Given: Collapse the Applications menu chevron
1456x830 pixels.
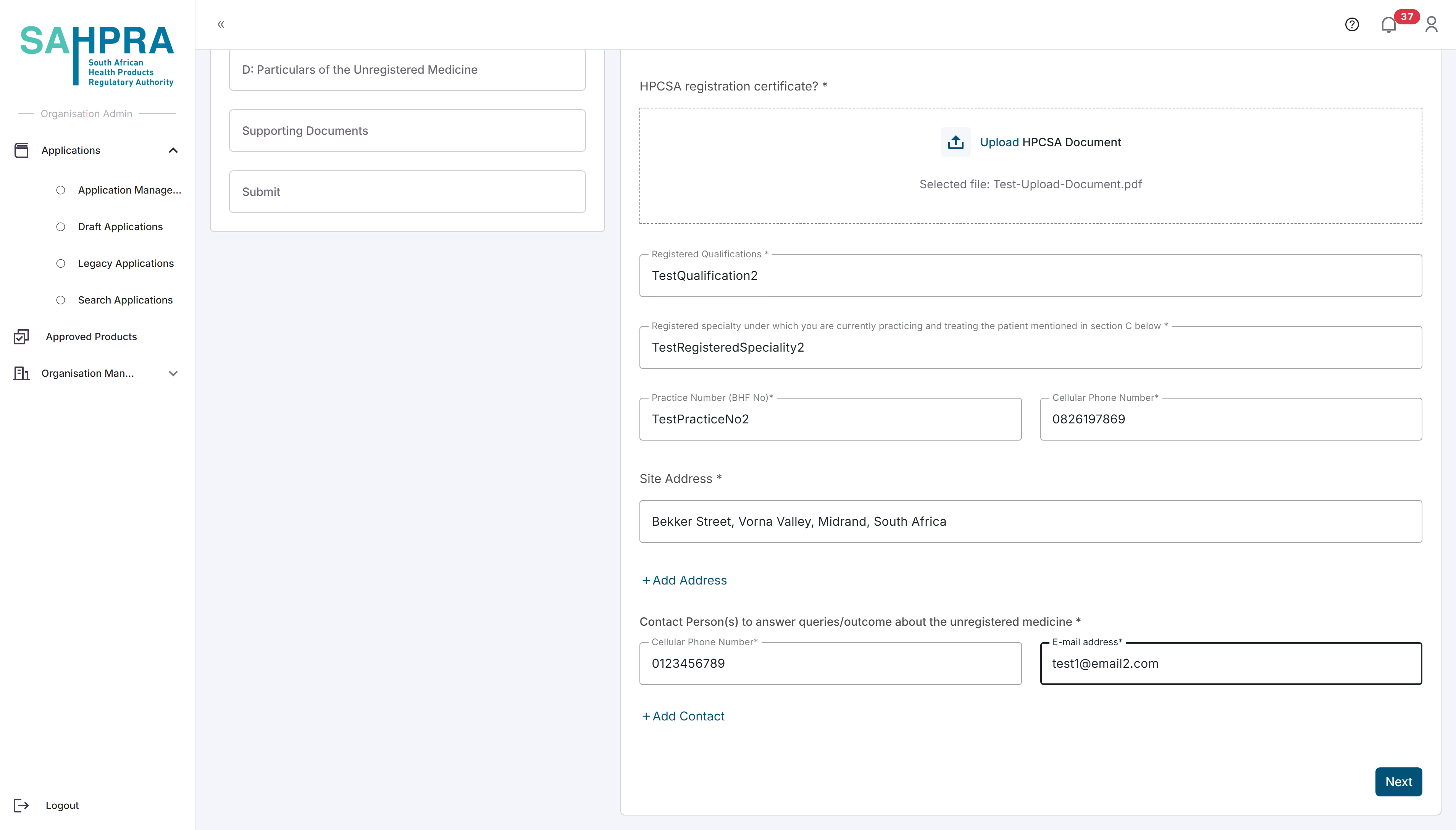Looking at the screenshot, I should point(173,150).
